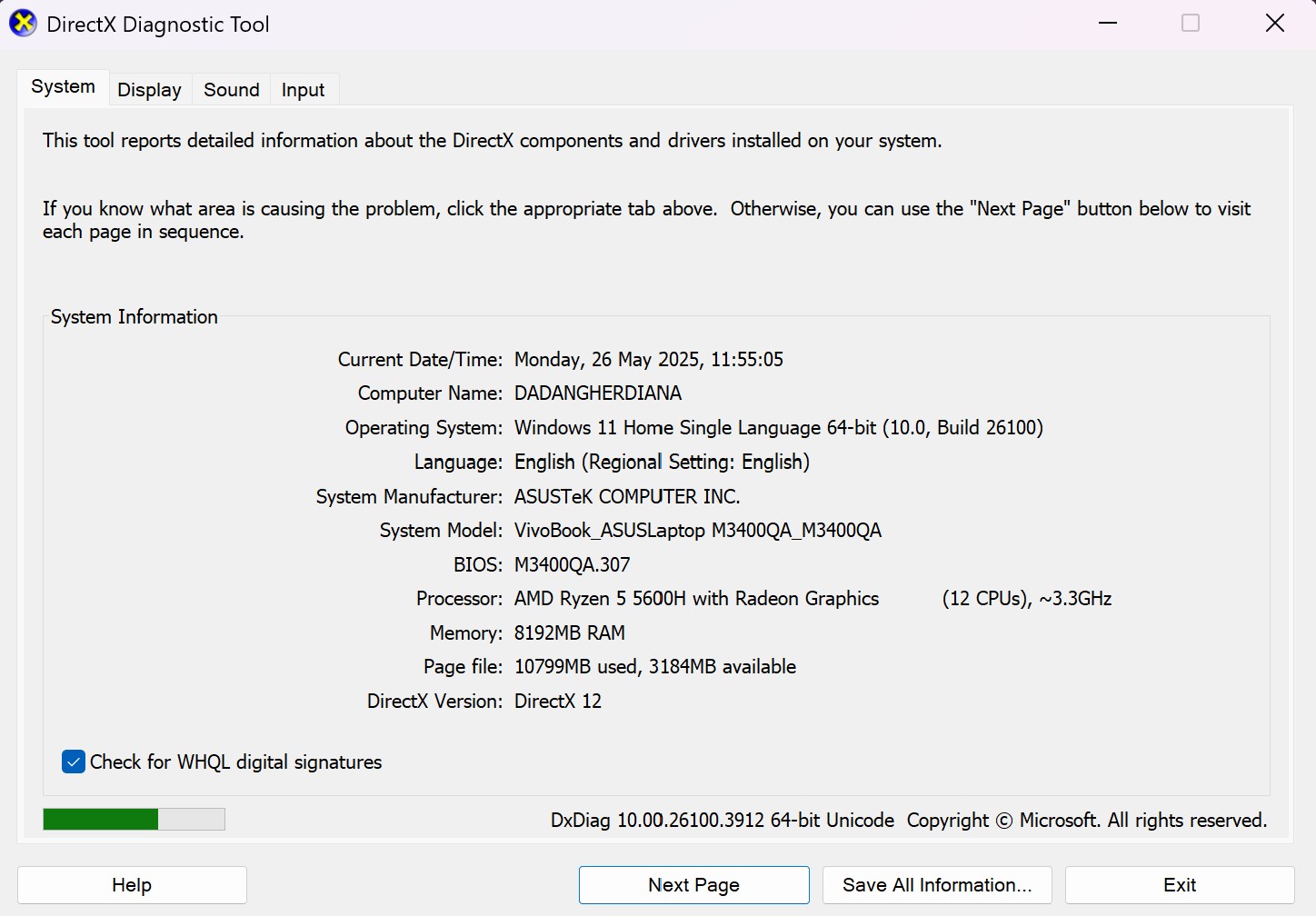This screenshot has width=1316, height=916.
Task: Minimize the DirectX Diagnostic Tool window
Action: (1108, 24)
